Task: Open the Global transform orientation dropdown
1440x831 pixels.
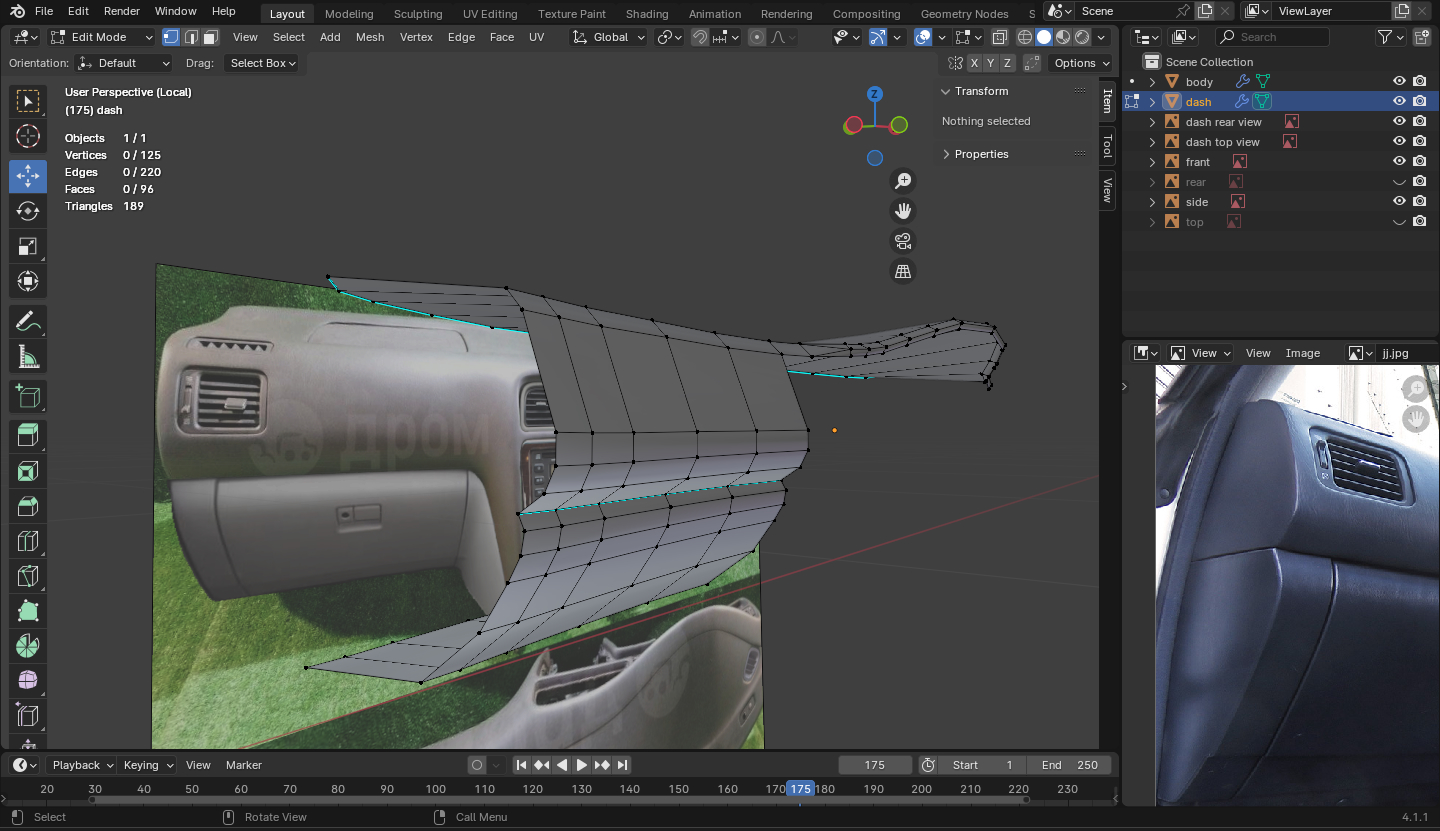Action: (609, 37)
